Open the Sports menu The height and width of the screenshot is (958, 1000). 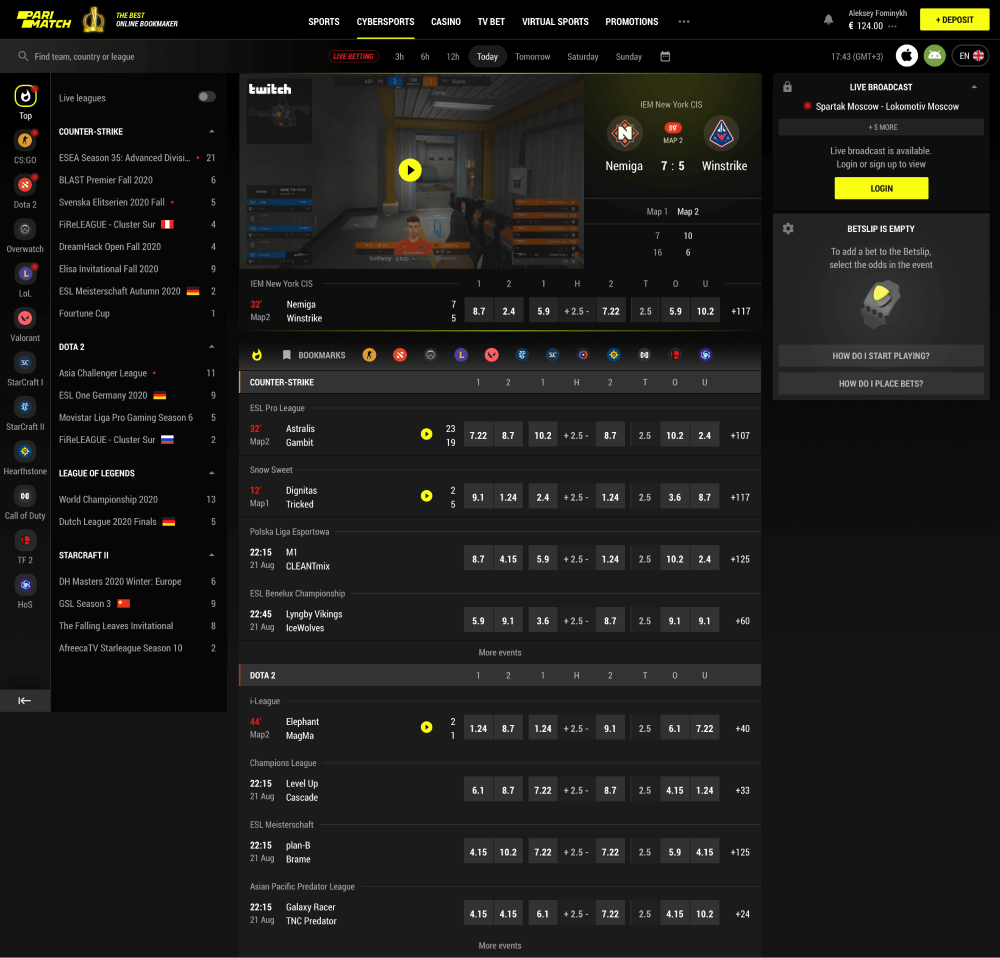click(x=324, y=21)
